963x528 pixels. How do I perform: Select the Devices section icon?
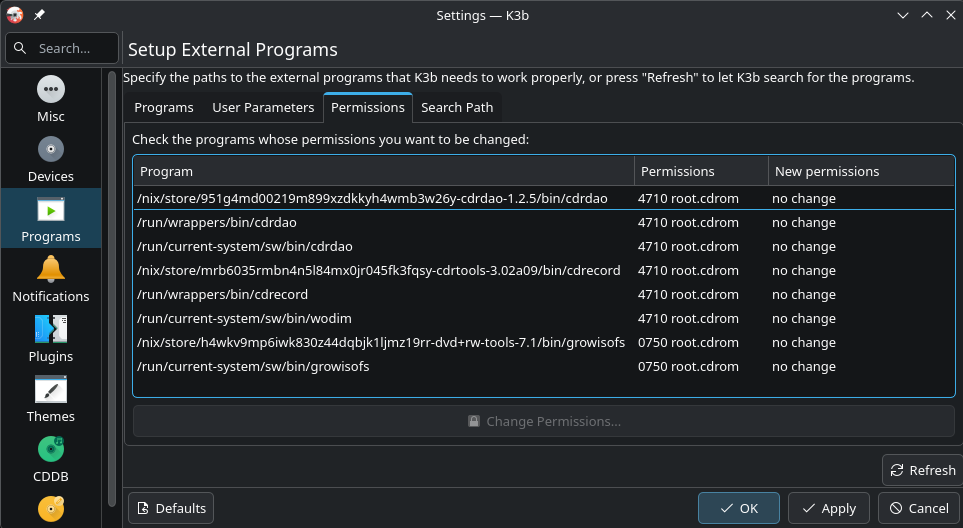pyautogui.click(x=51, y=159)
